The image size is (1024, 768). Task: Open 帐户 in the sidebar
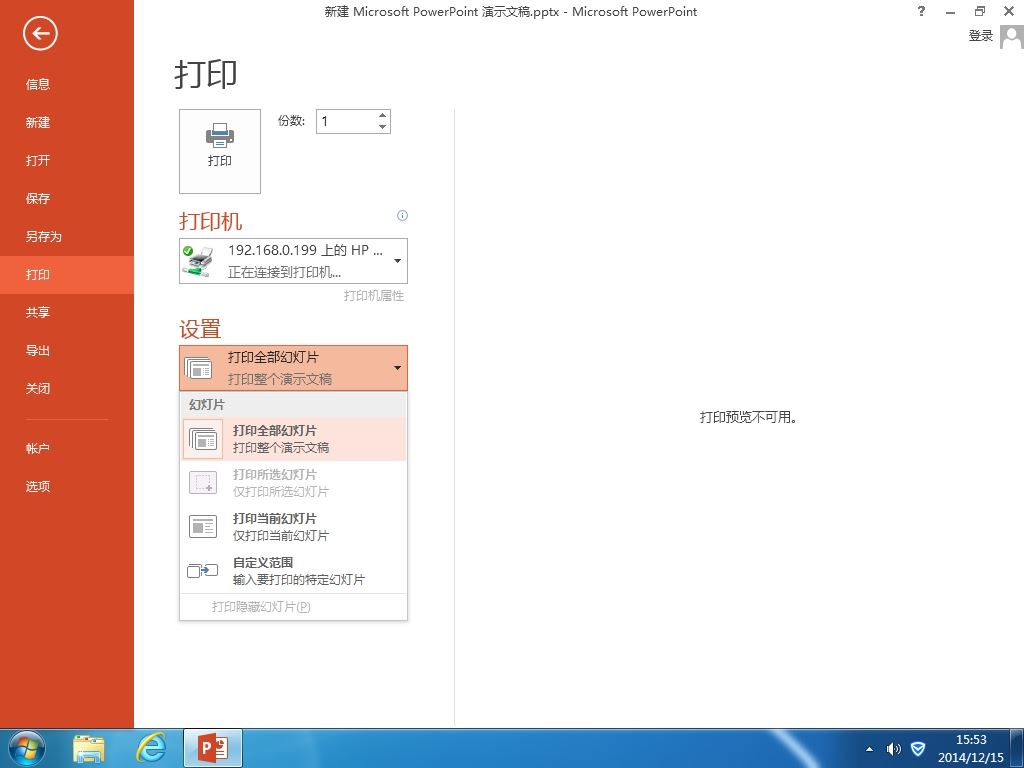(67, 449)
